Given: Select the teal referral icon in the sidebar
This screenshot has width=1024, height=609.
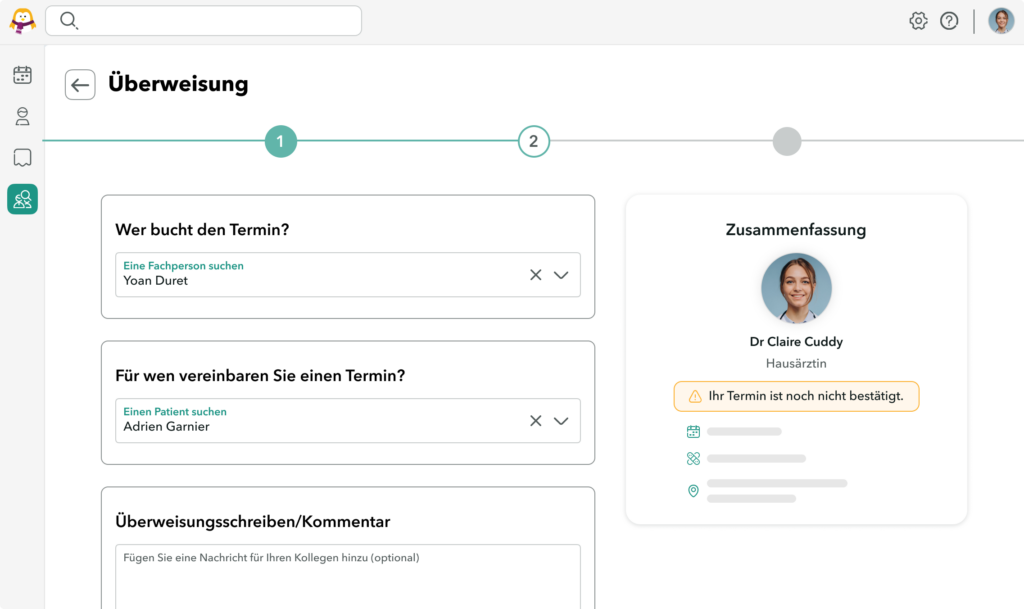Looking at the screenshot, I should pos(22,199).
